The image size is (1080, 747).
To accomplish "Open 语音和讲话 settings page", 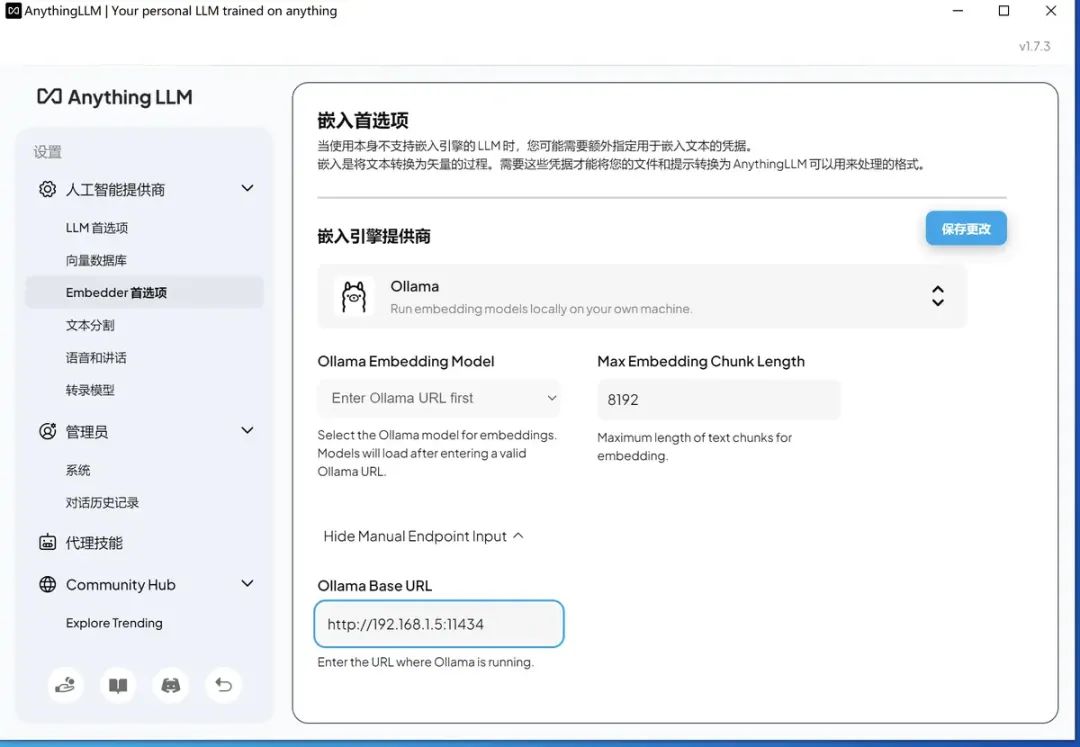I will (x=96, y=357).
